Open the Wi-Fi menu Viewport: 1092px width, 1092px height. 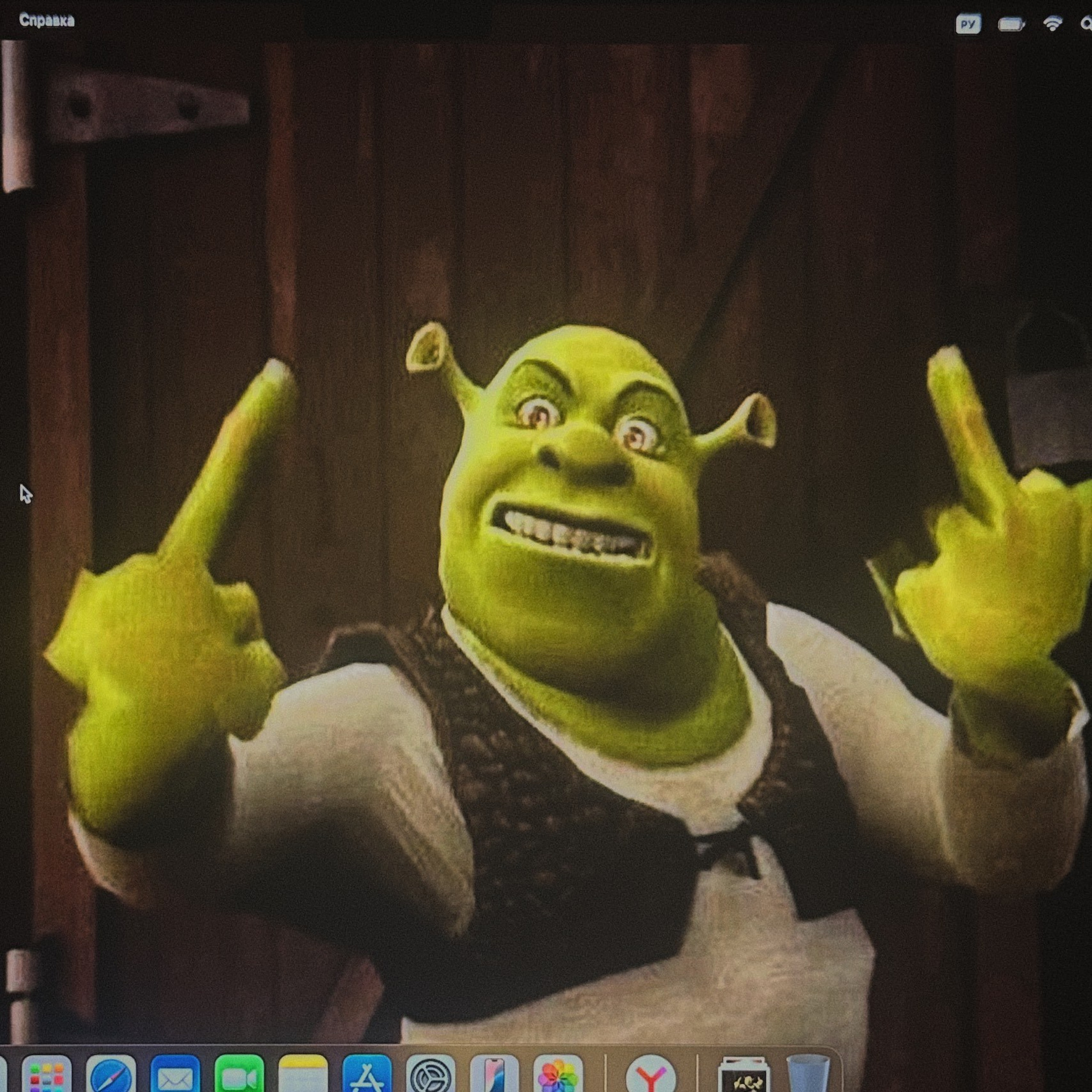pyautogui.click(x=1053, y=24)
